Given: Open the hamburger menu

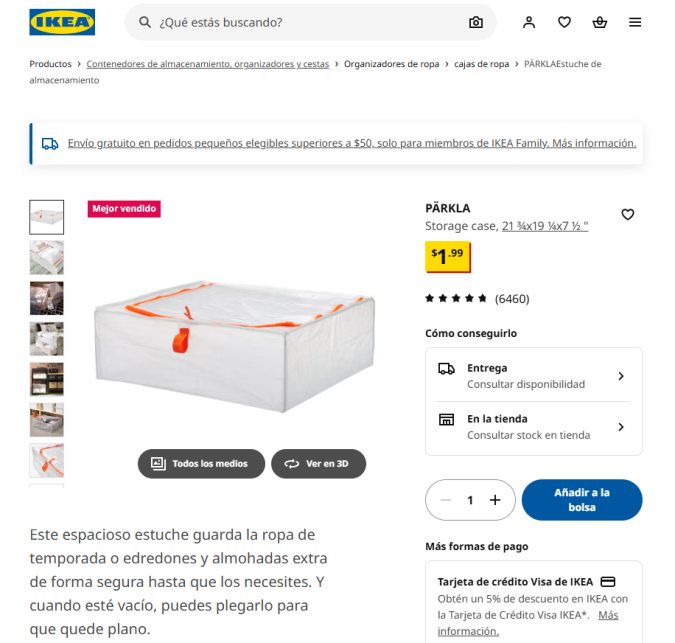Looking at the screenshot, I should 635,22.
